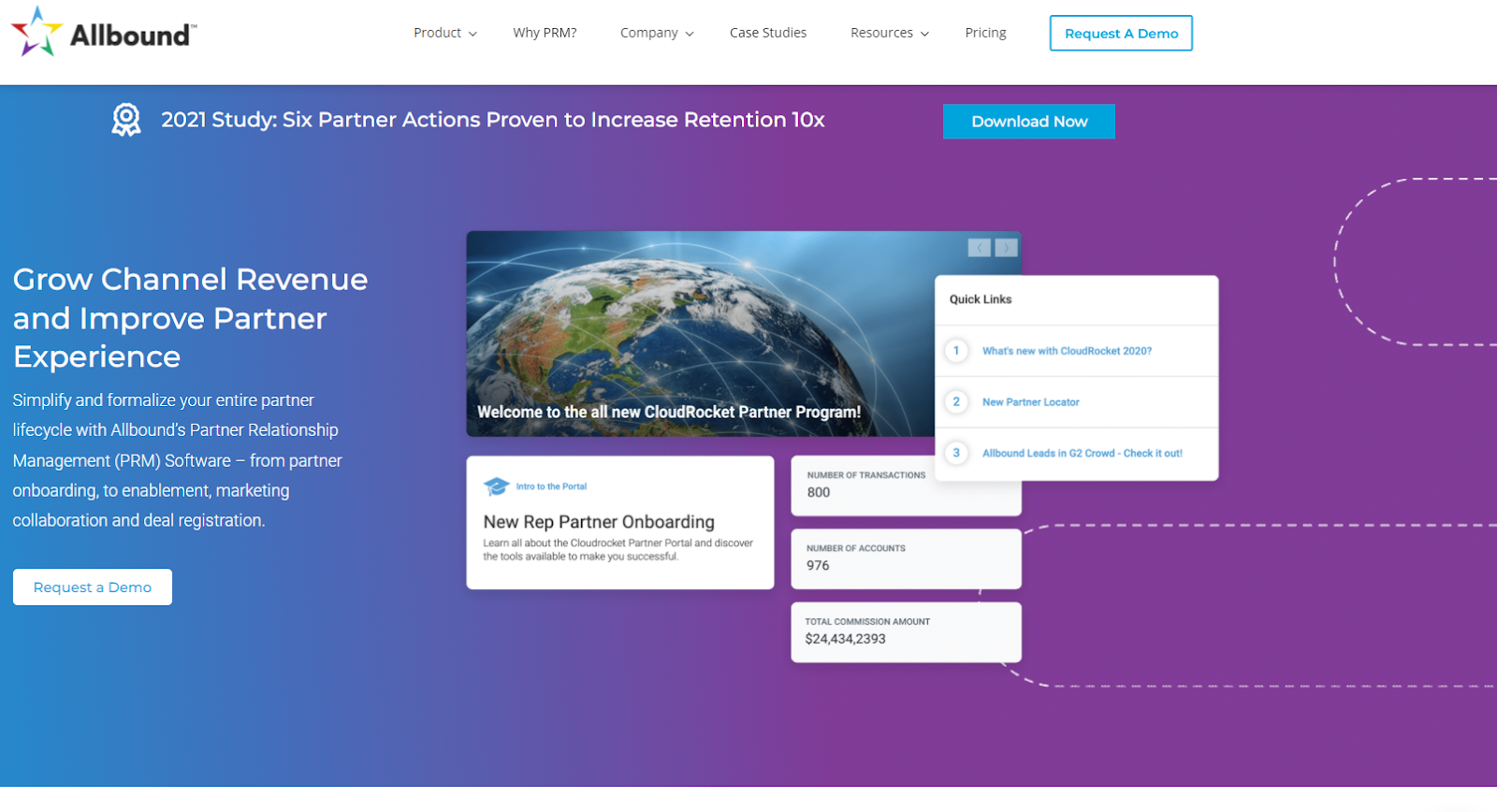Click the number 2 circle in Quick Links

coord(956,402)
